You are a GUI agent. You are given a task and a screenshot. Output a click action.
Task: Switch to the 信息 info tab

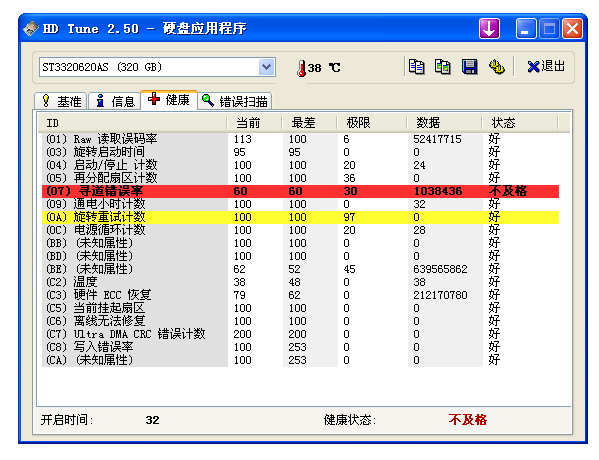(x=115, y=101)
